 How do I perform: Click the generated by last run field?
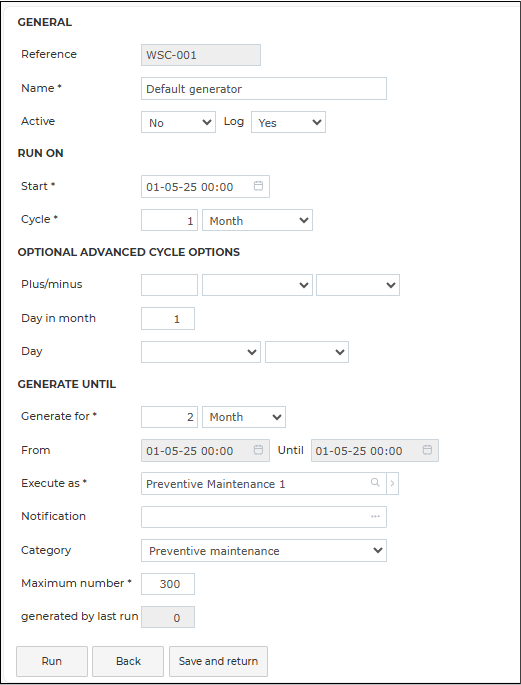pos(168,617)
